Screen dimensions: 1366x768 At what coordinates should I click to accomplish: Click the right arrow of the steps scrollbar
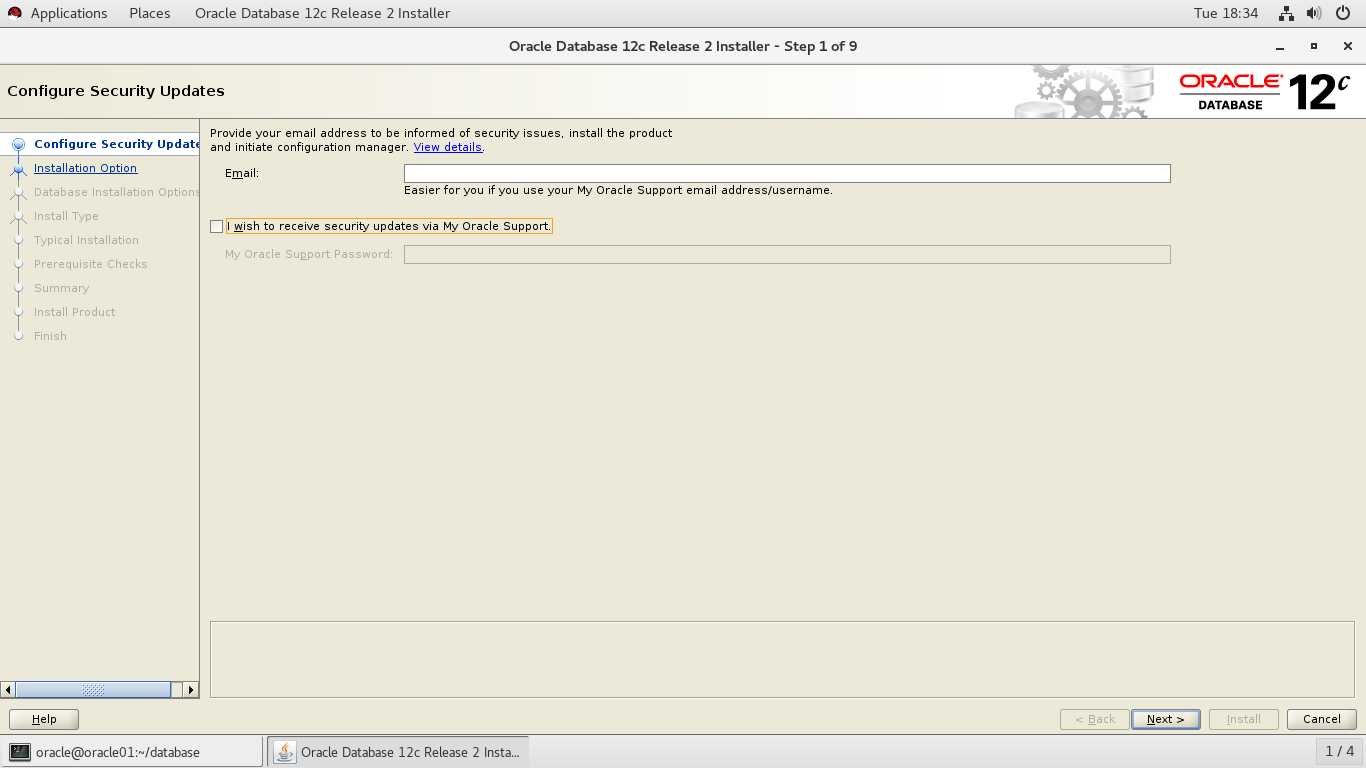[x=191, y=690]
